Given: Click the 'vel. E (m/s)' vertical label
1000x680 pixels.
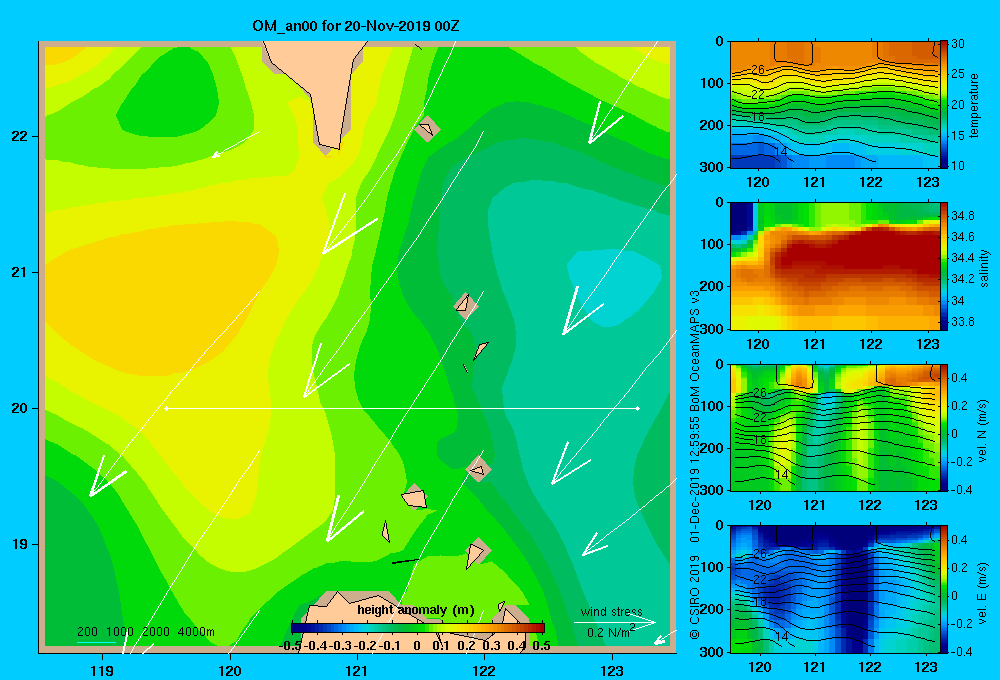Looking at the screenshot, I should pyautogui.click(x=983, y=591).
